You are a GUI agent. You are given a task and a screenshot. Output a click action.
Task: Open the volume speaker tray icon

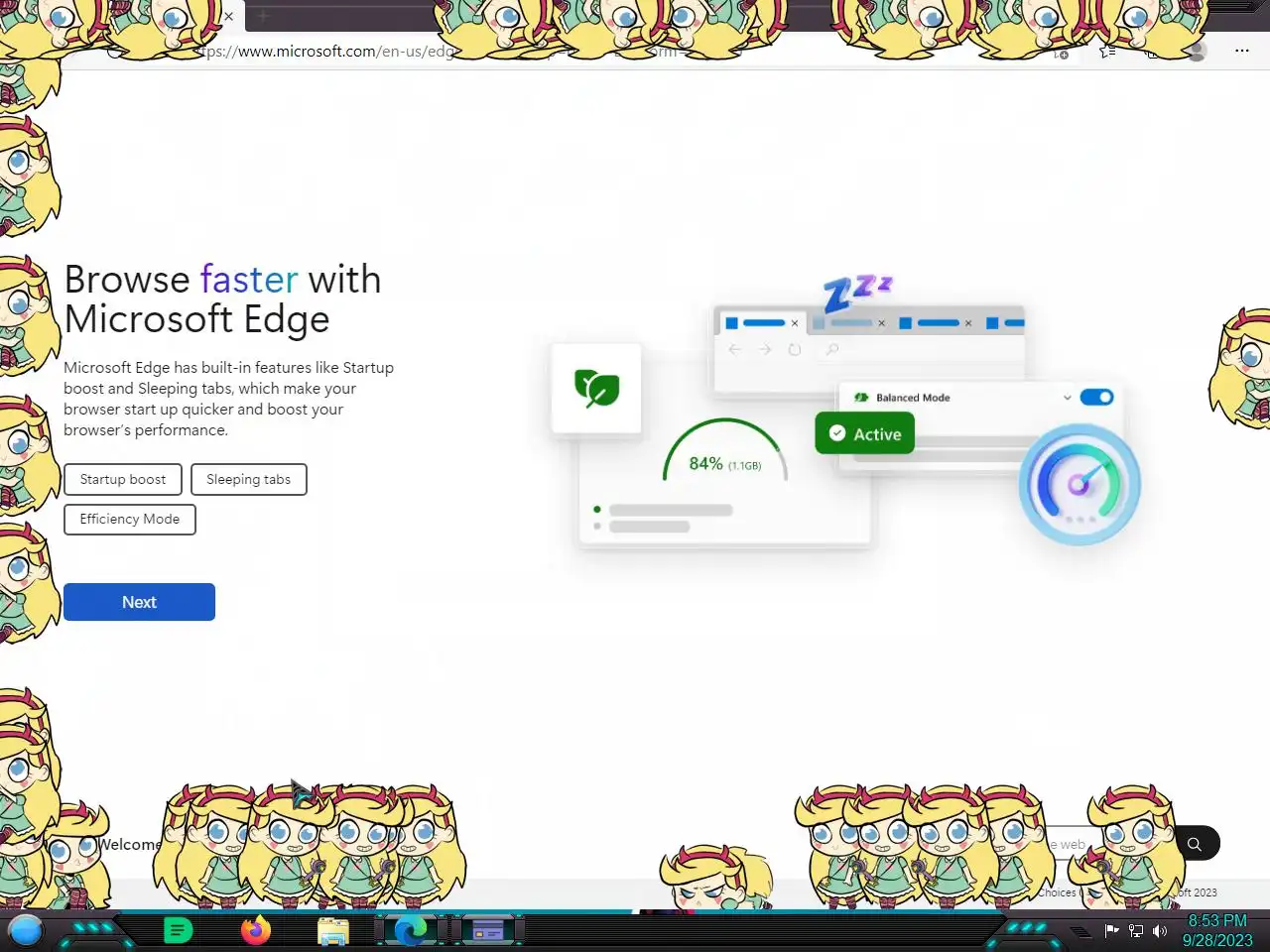click(x=1160, y=930)
